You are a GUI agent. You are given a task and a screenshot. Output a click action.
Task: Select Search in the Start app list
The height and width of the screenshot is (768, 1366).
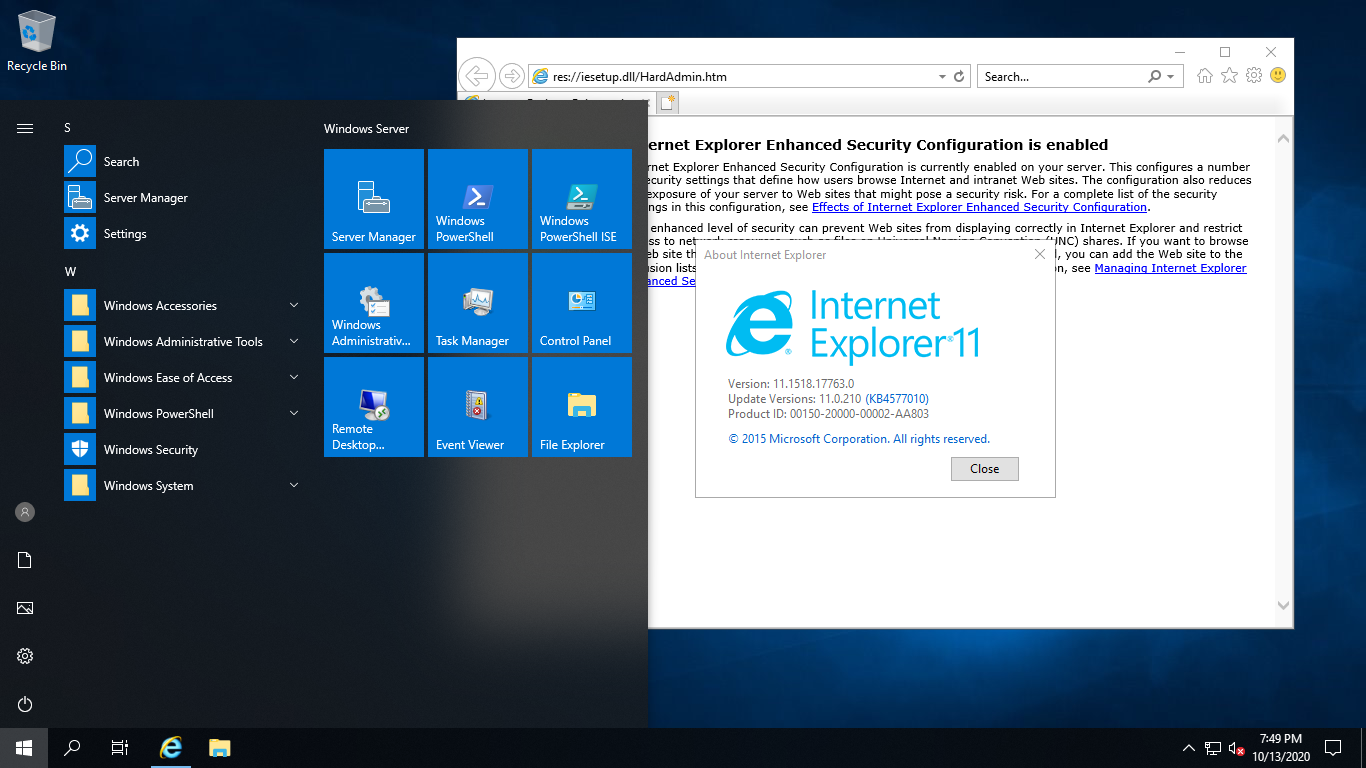[x=184, y=162]
